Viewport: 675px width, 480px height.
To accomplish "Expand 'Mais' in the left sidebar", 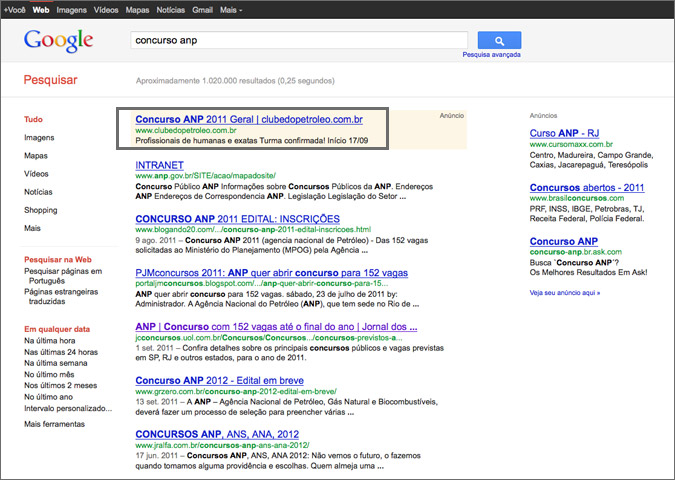I will (32, 228).
